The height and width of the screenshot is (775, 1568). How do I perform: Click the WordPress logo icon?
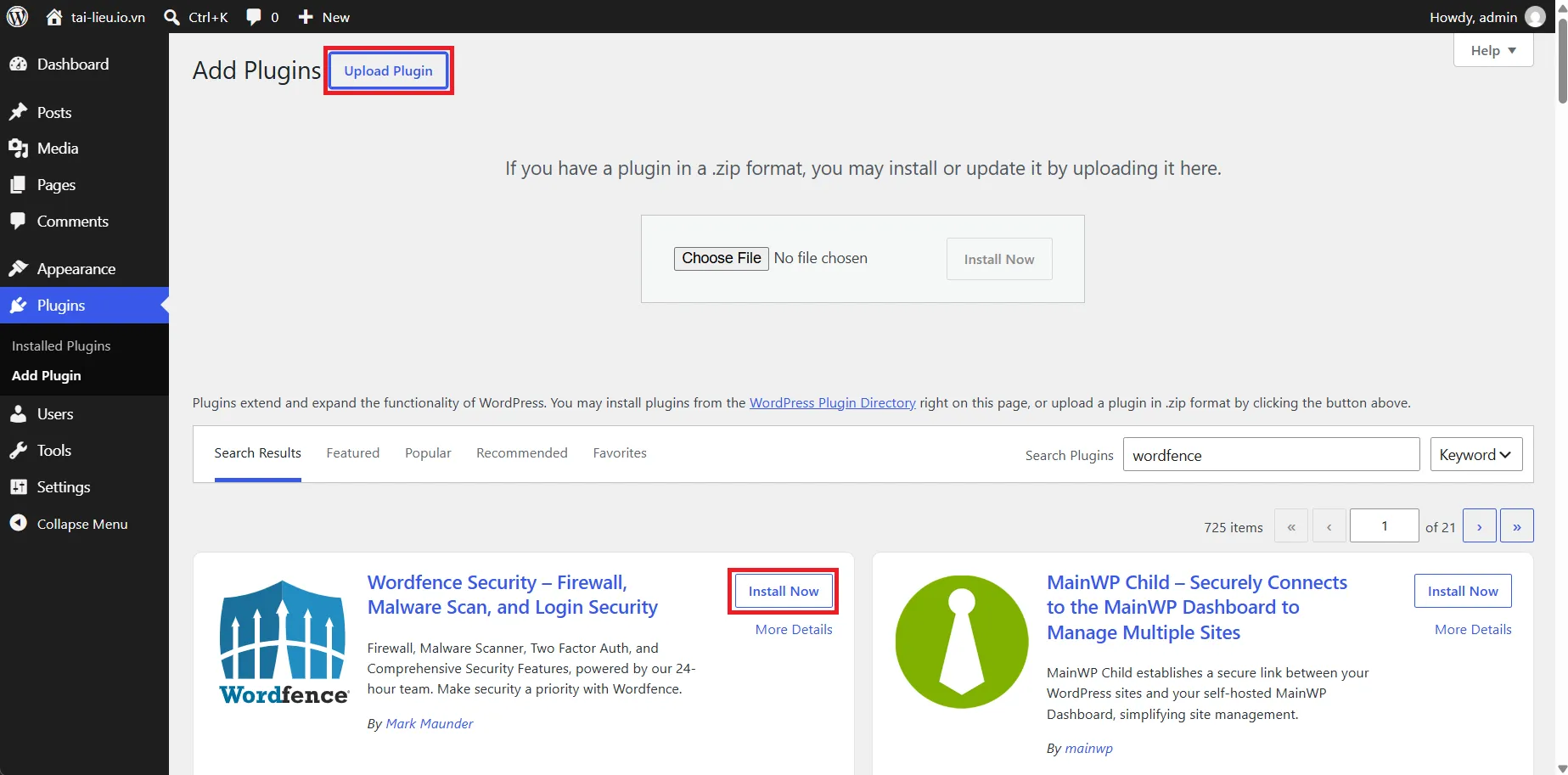click(x=17, y=17)
